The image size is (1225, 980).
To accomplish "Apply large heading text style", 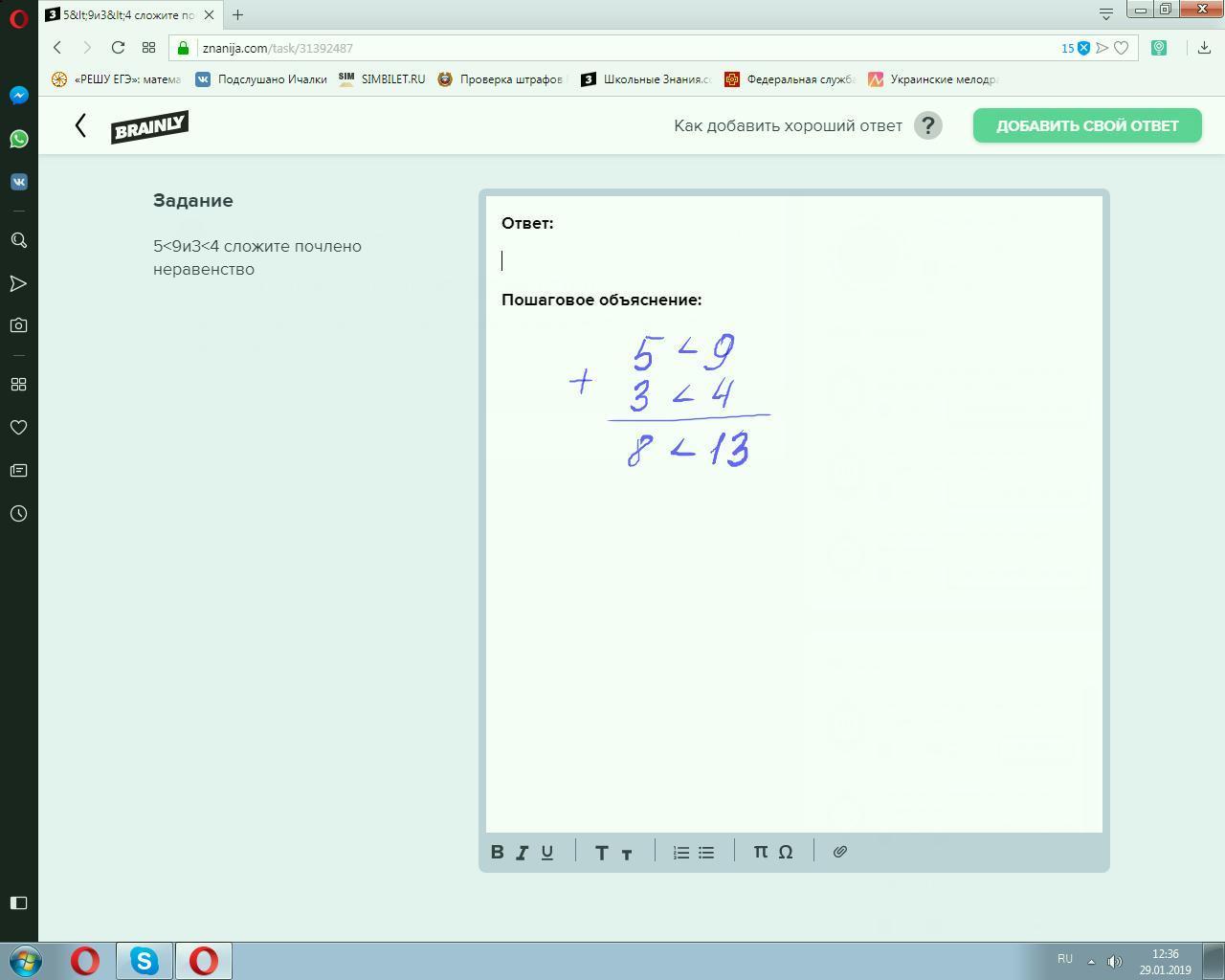I will click(x=602, y=853).
